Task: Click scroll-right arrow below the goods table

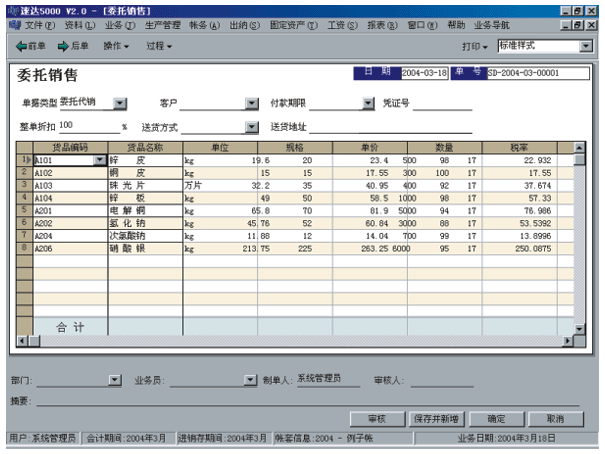Action: point(568,341)
